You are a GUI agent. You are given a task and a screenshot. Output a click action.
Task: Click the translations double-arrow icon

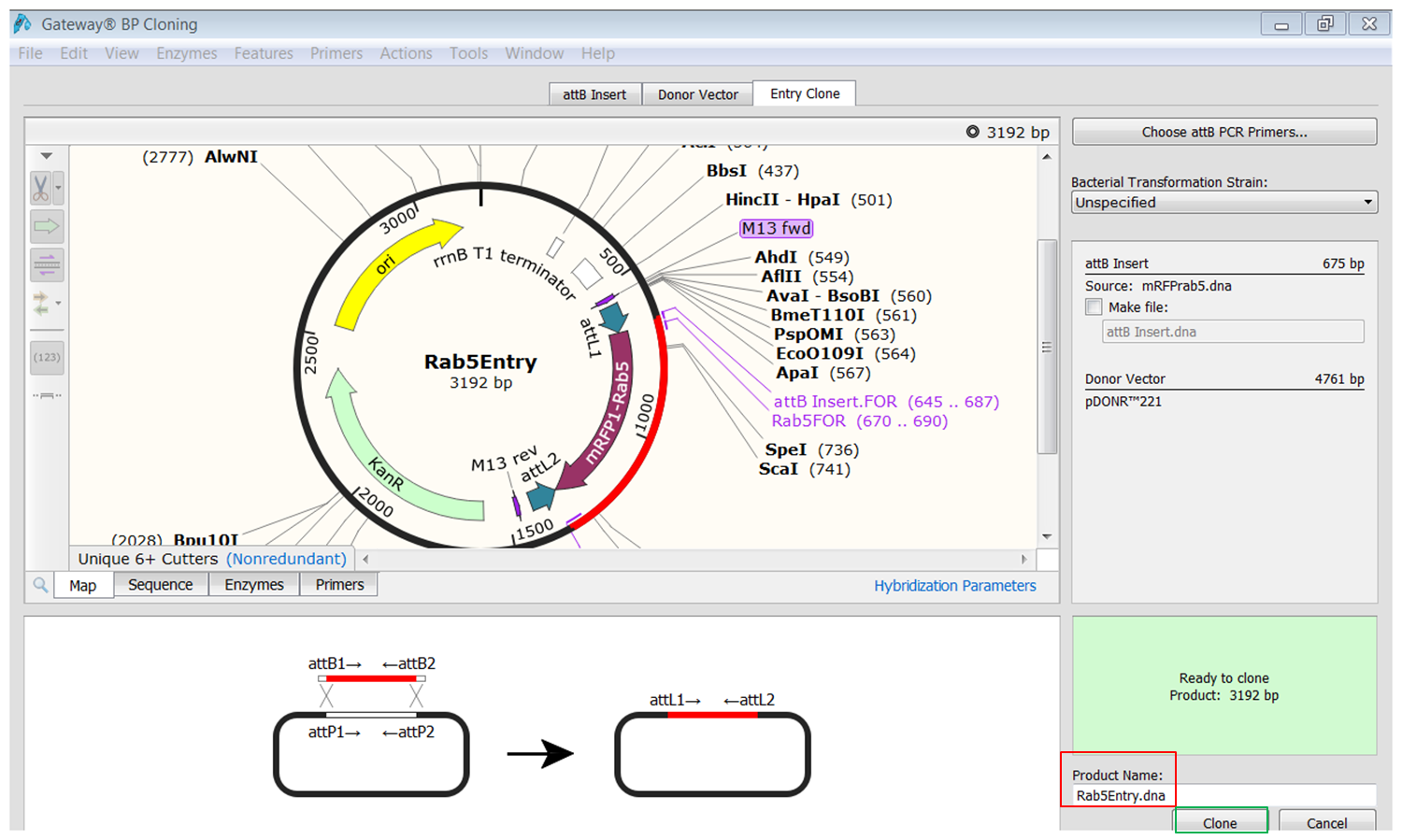coord(41,303)
